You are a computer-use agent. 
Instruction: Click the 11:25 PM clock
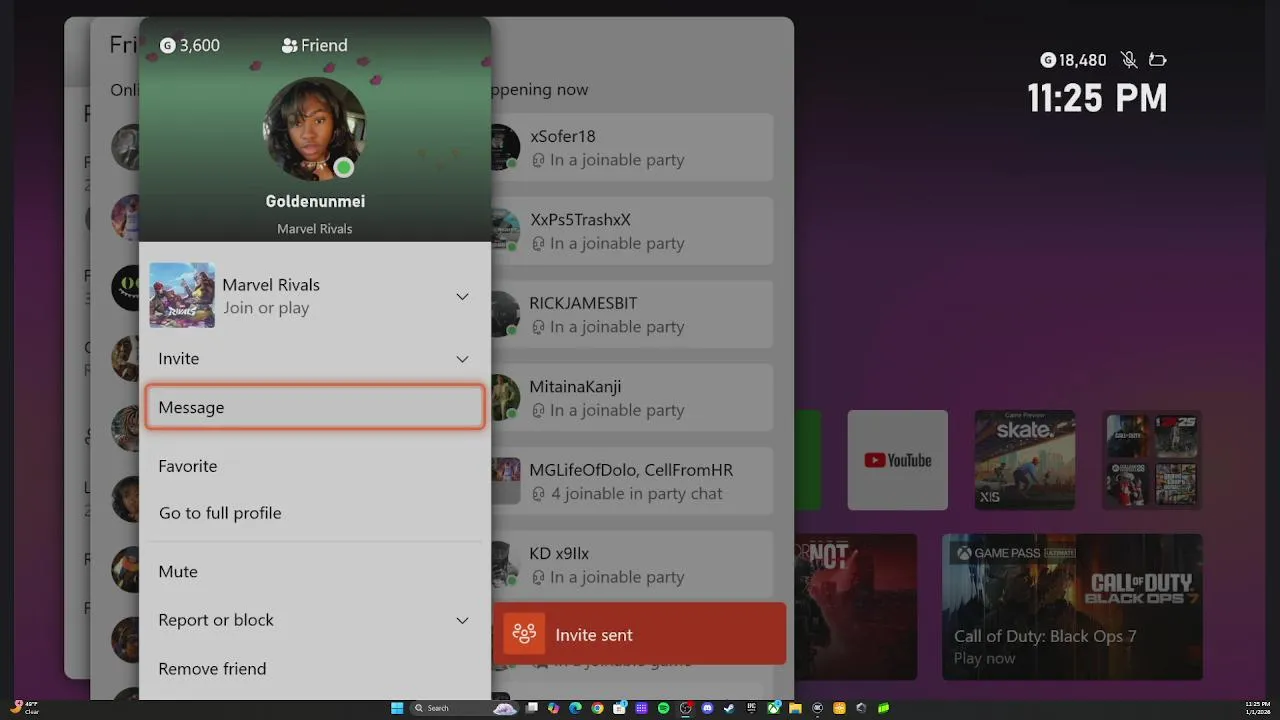point(1097,98)
